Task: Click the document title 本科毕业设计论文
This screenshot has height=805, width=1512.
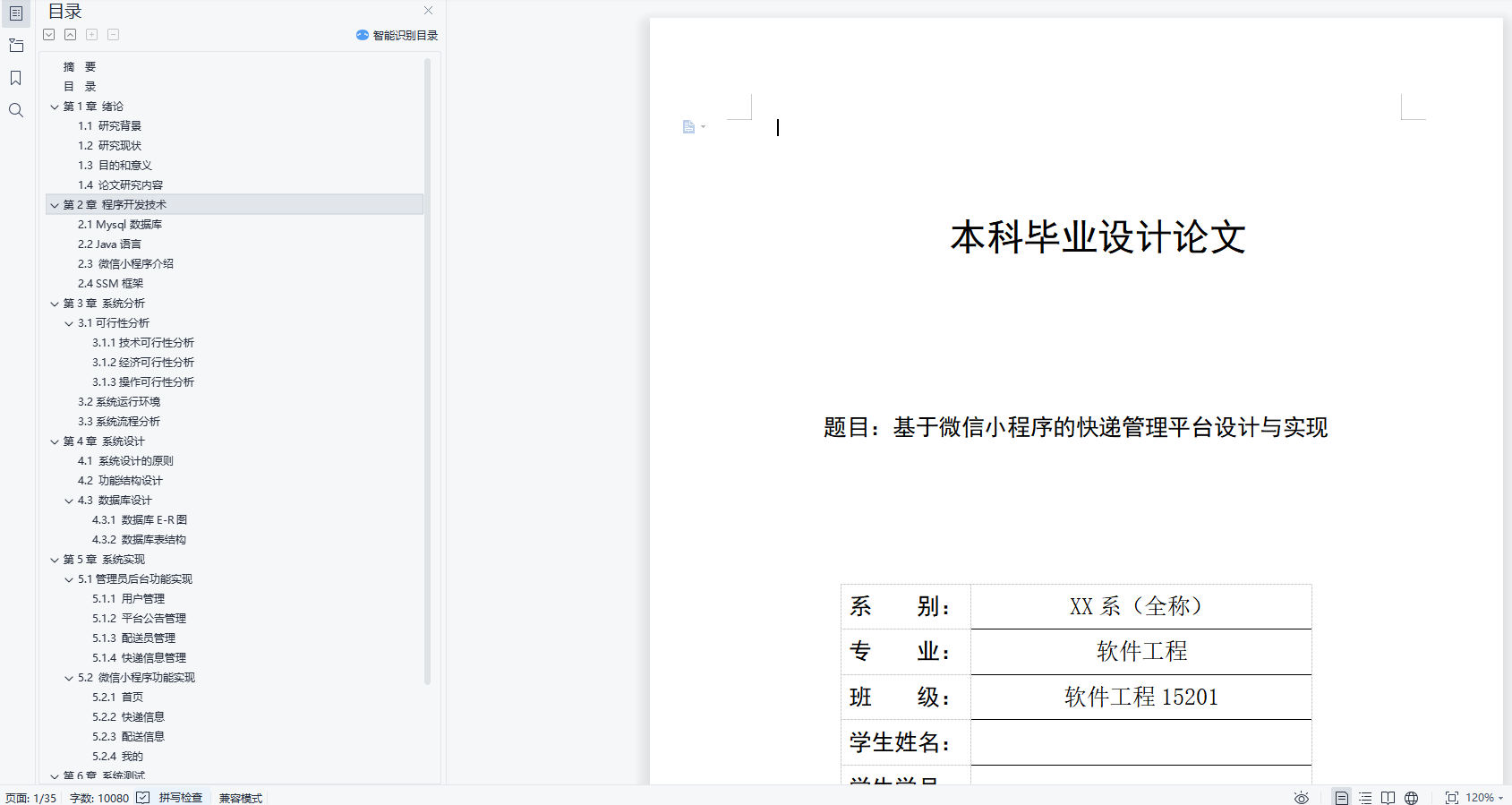Action: 1098,238
